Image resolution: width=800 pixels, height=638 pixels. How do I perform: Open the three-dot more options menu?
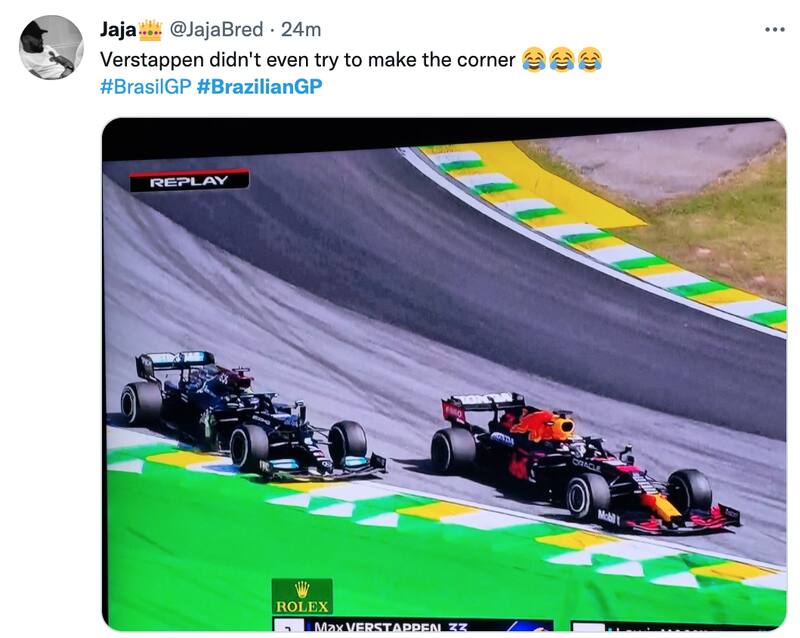774,30
